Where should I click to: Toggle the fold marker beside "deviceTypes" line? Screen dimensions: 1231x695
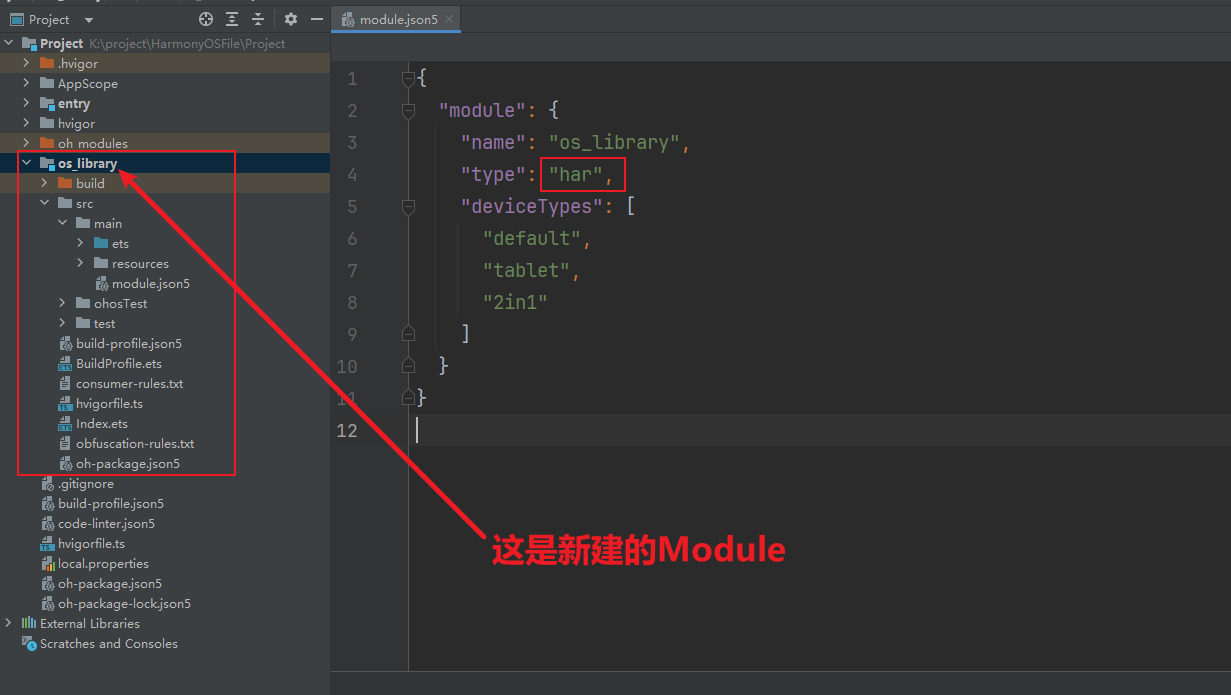point(408,206)
